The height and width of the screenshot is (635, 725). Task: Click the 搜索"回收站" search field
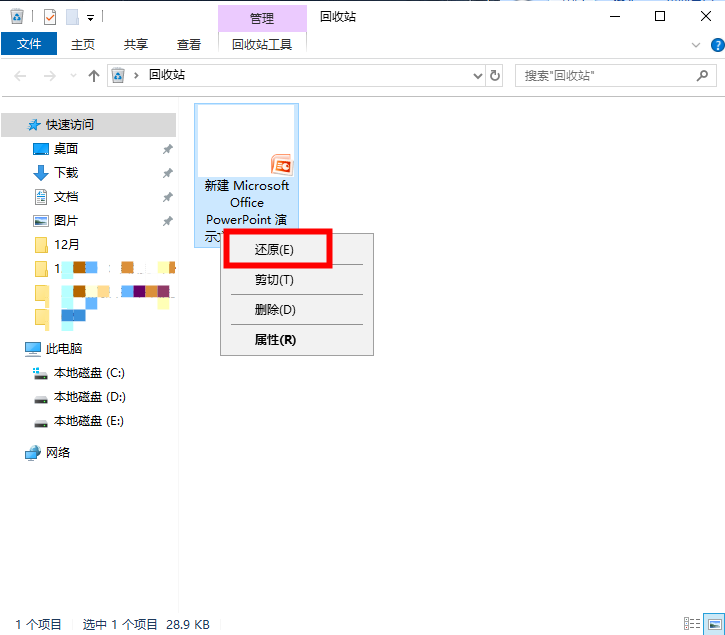616,75
